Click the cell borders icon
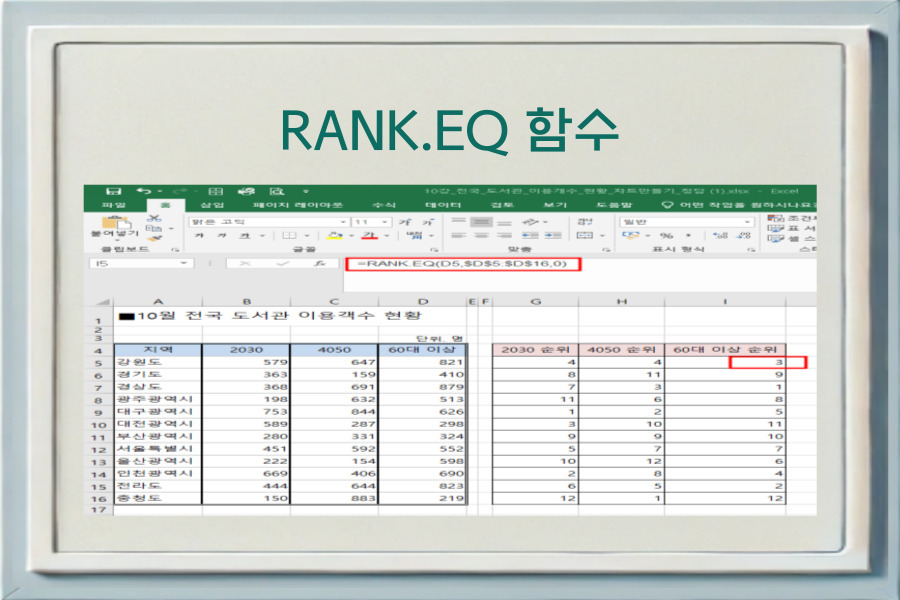This screenshot has width=900, height=600. click(289, 235)
